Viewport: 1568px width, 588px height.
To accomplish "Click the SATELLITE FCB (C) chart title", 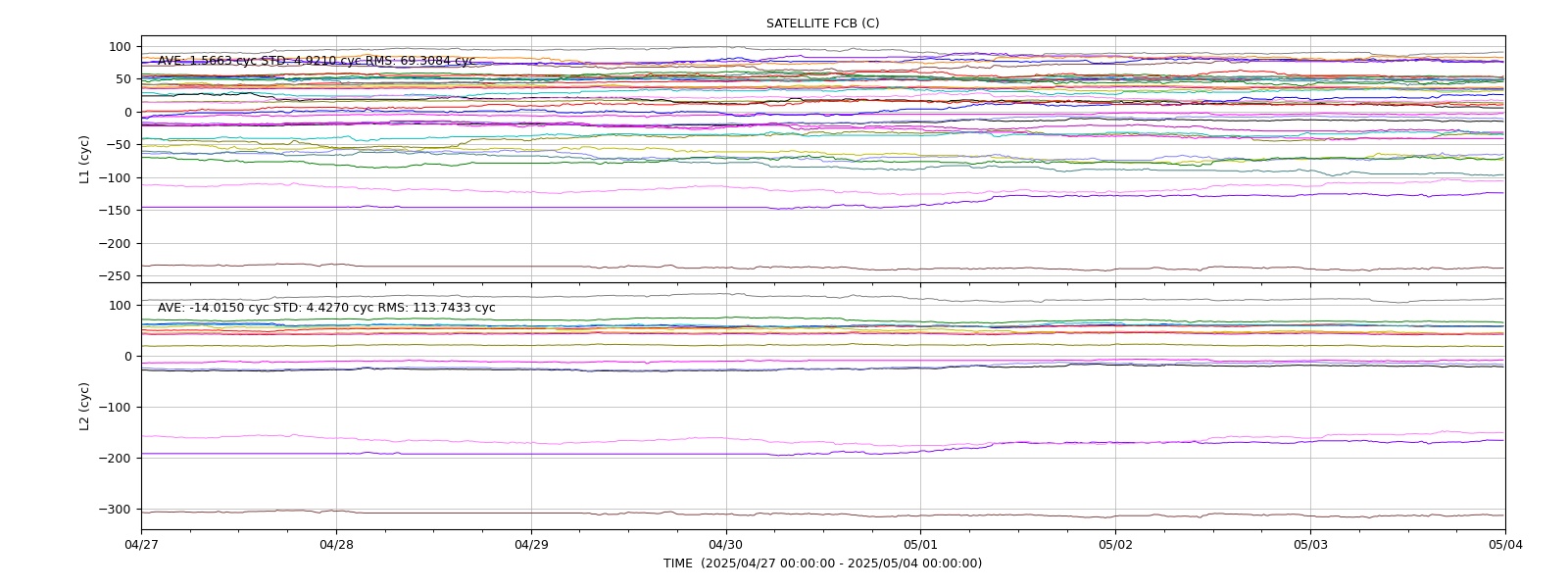I will 822,24.
